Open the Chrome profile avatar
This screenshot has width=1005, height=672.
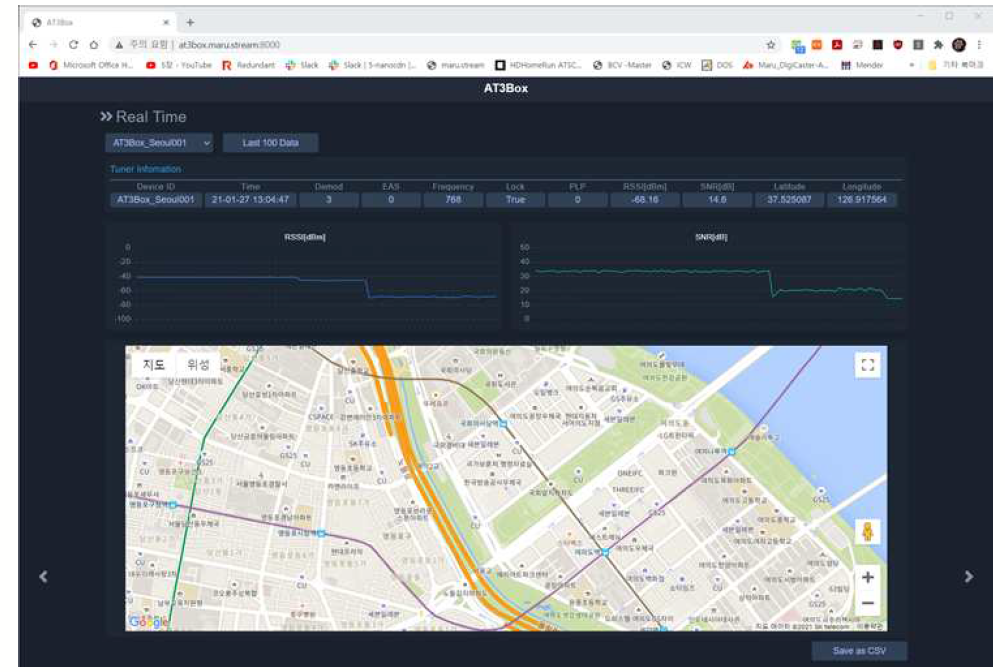pos(959,45)
